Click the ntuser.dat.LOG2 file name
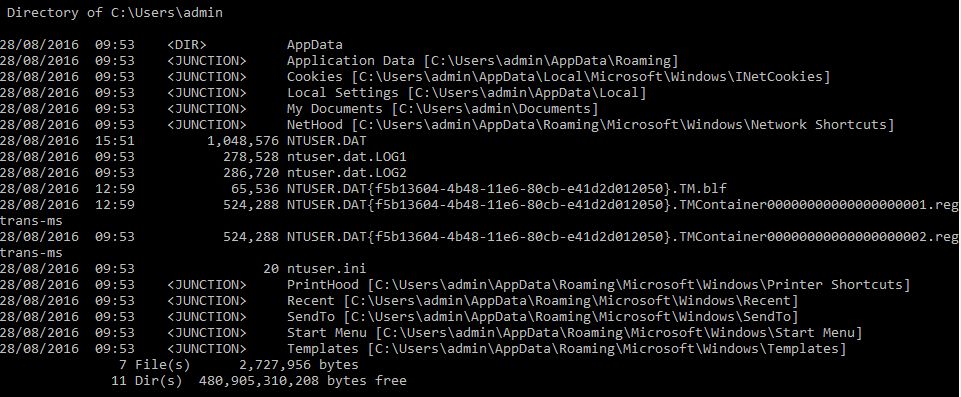961x397 pixels. pos(347,172)
